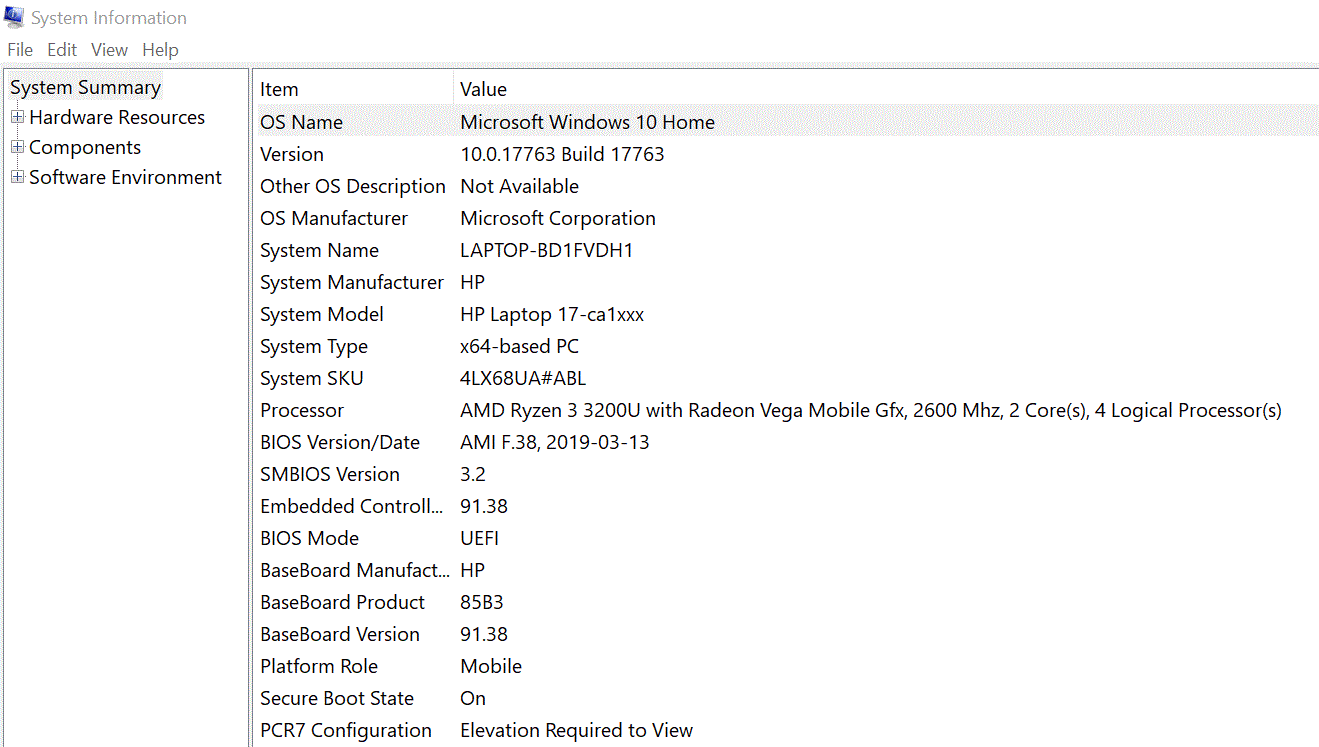Expand the Components node
Viewport: 1319px width, 747px height.
pos(17,147)
